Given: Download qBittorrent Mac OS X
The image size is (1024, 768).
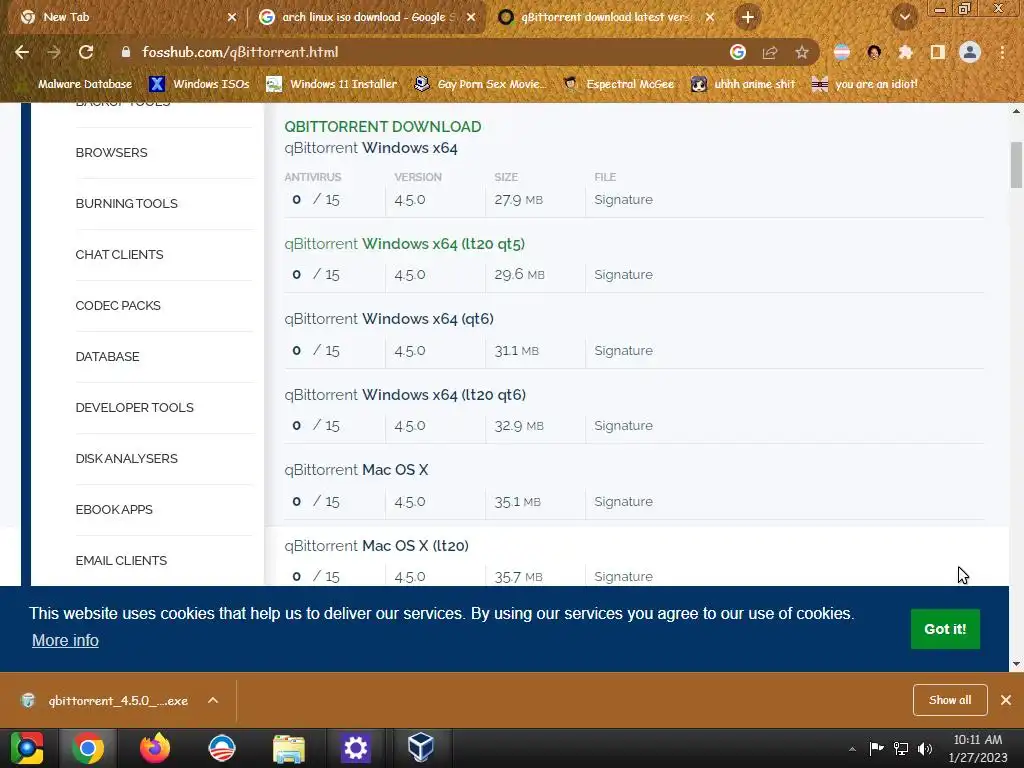Looking at the screenshot, I should tap(356, 470).
